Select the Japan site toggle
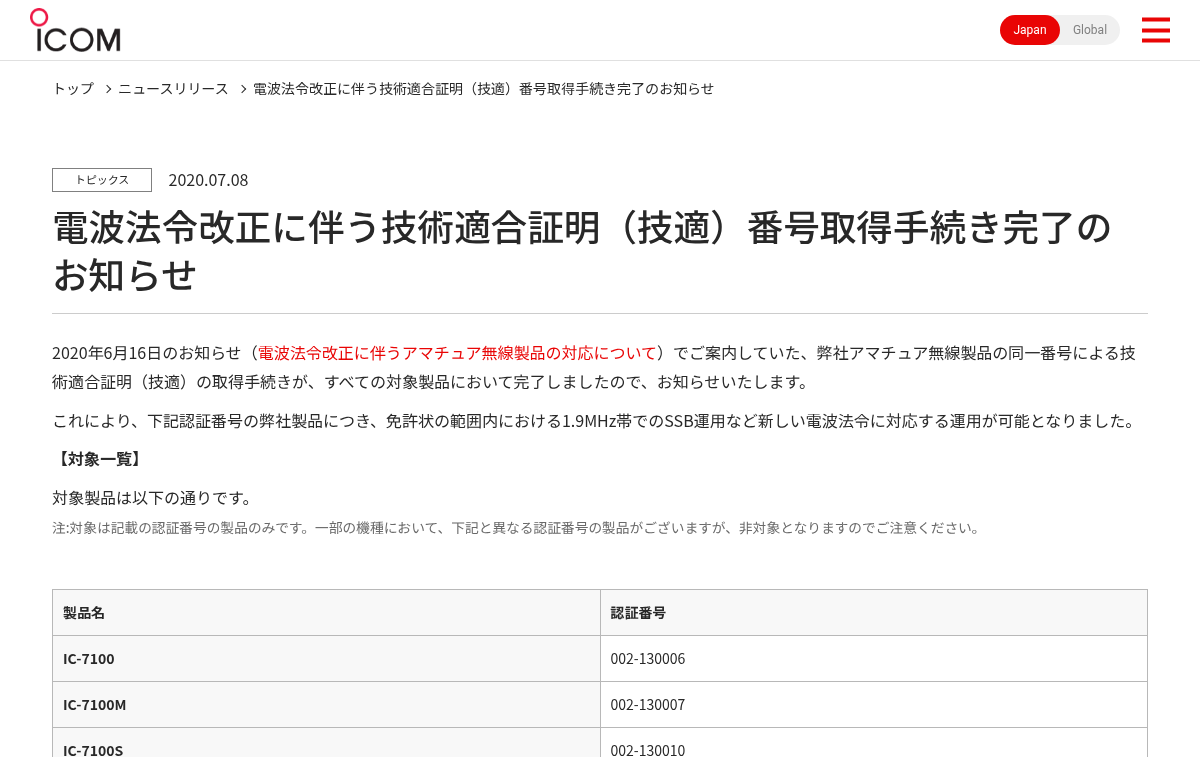 [x=1030, y=30]
